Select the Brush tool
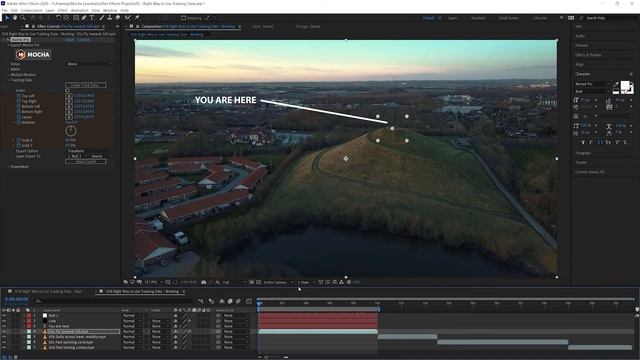This screenshot has height=360, width=640. (x=102, y=18)
